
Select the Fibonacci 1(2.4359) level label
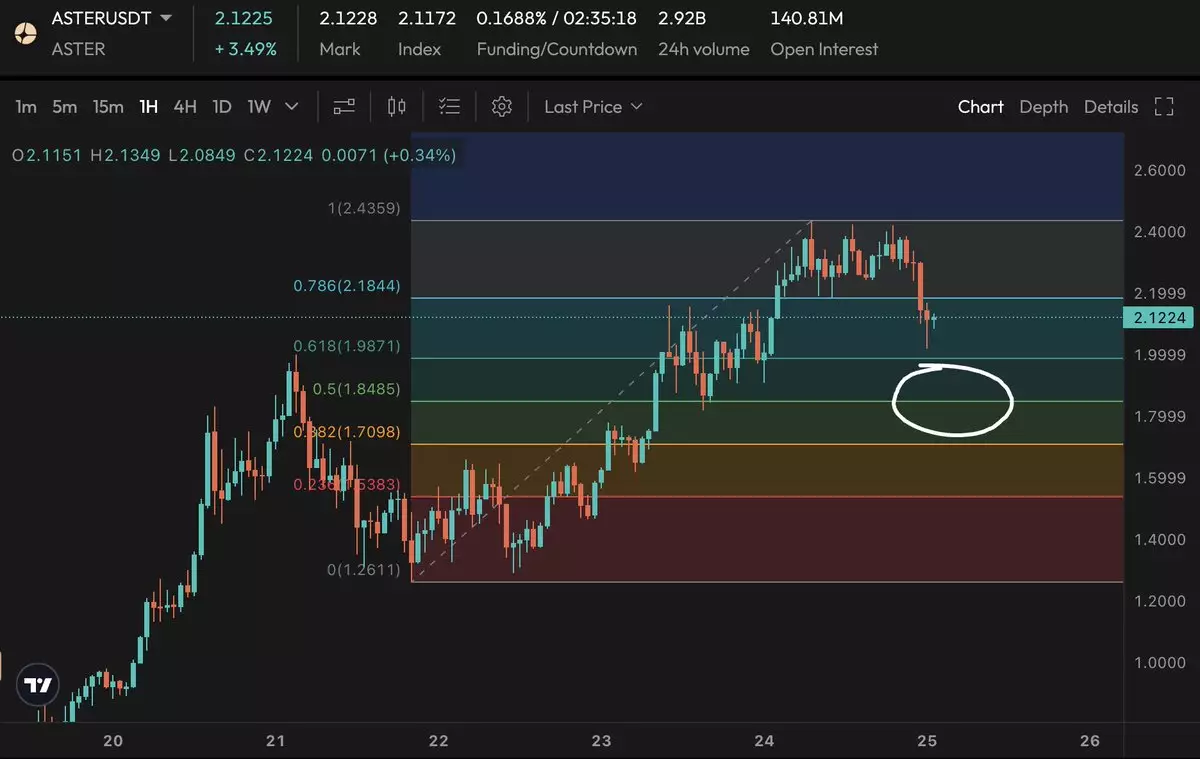(x=366, y=208)
